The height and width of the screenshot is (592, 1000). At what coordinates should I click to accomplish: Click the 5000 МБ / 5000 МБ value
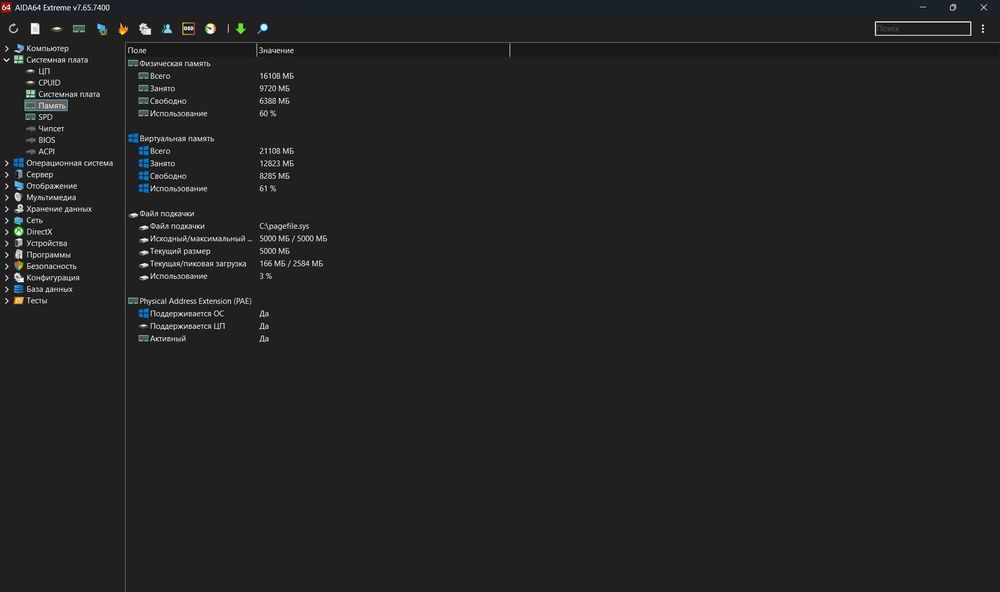coord(293,239)
